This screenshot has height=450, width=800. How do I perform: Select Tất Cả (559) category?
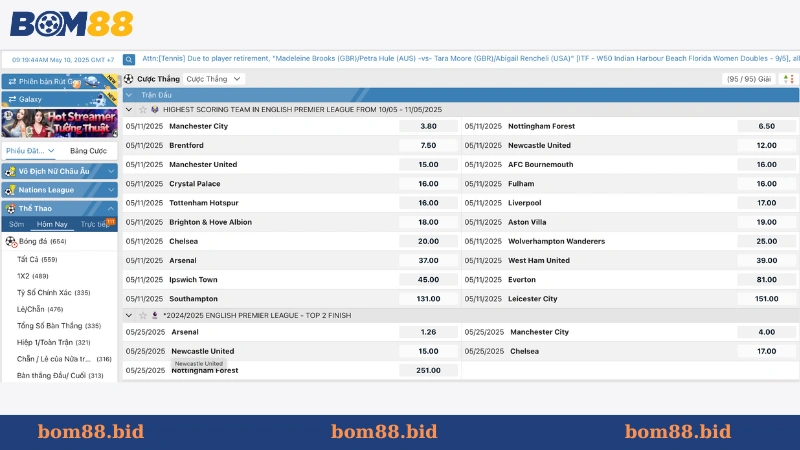click(x=37, y=260)
